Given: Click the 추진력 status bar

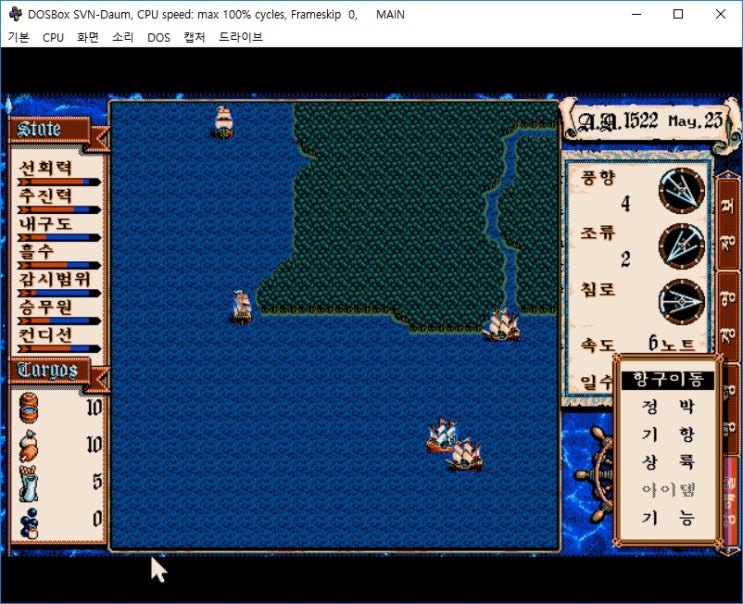Looking at the screenshot, I should 59,209.
